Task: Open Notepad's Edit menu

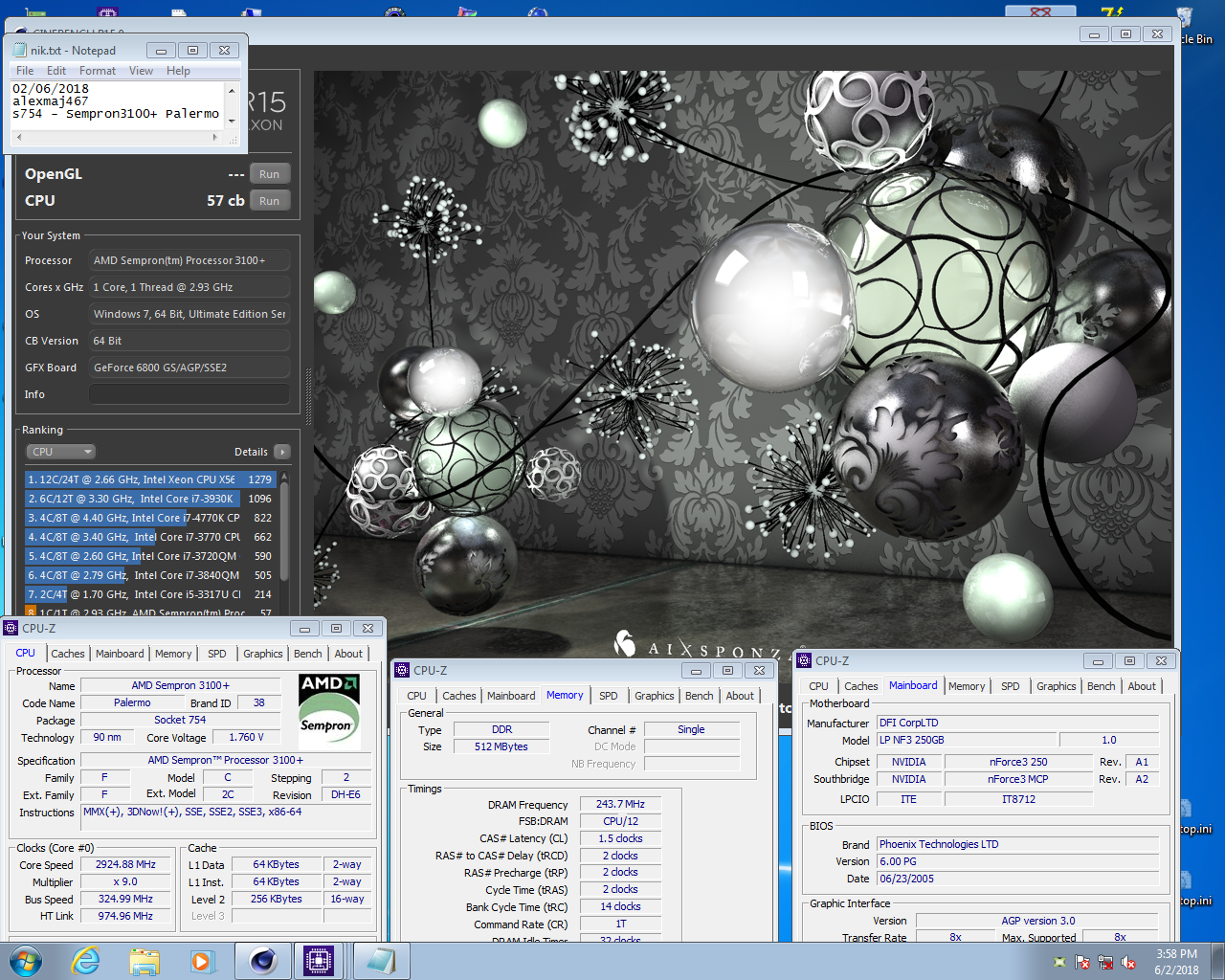Action: click(56, 71)
